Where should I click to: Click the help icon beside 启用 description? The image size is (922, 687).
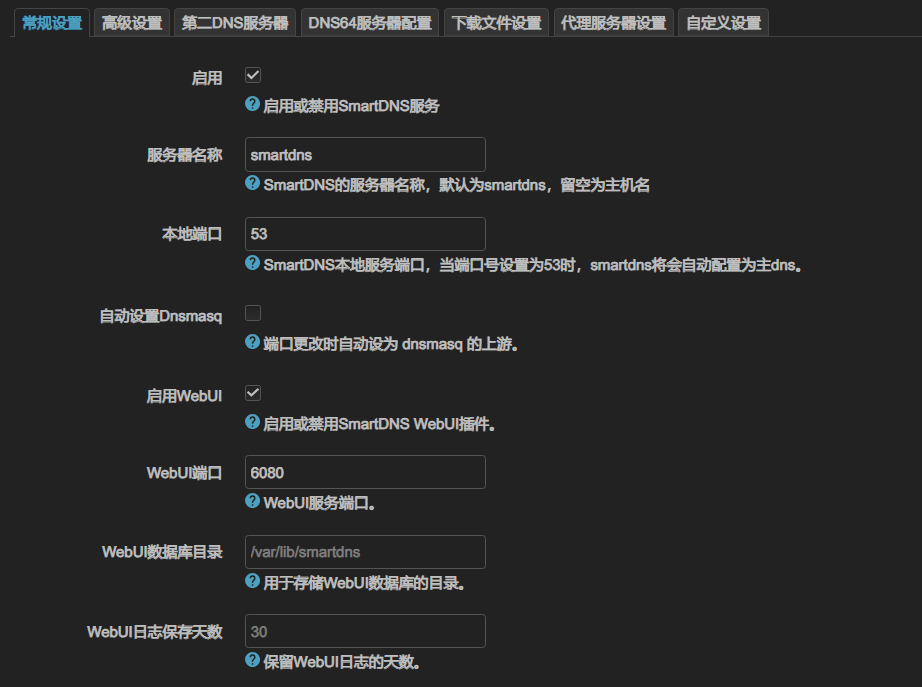point(252,105)
